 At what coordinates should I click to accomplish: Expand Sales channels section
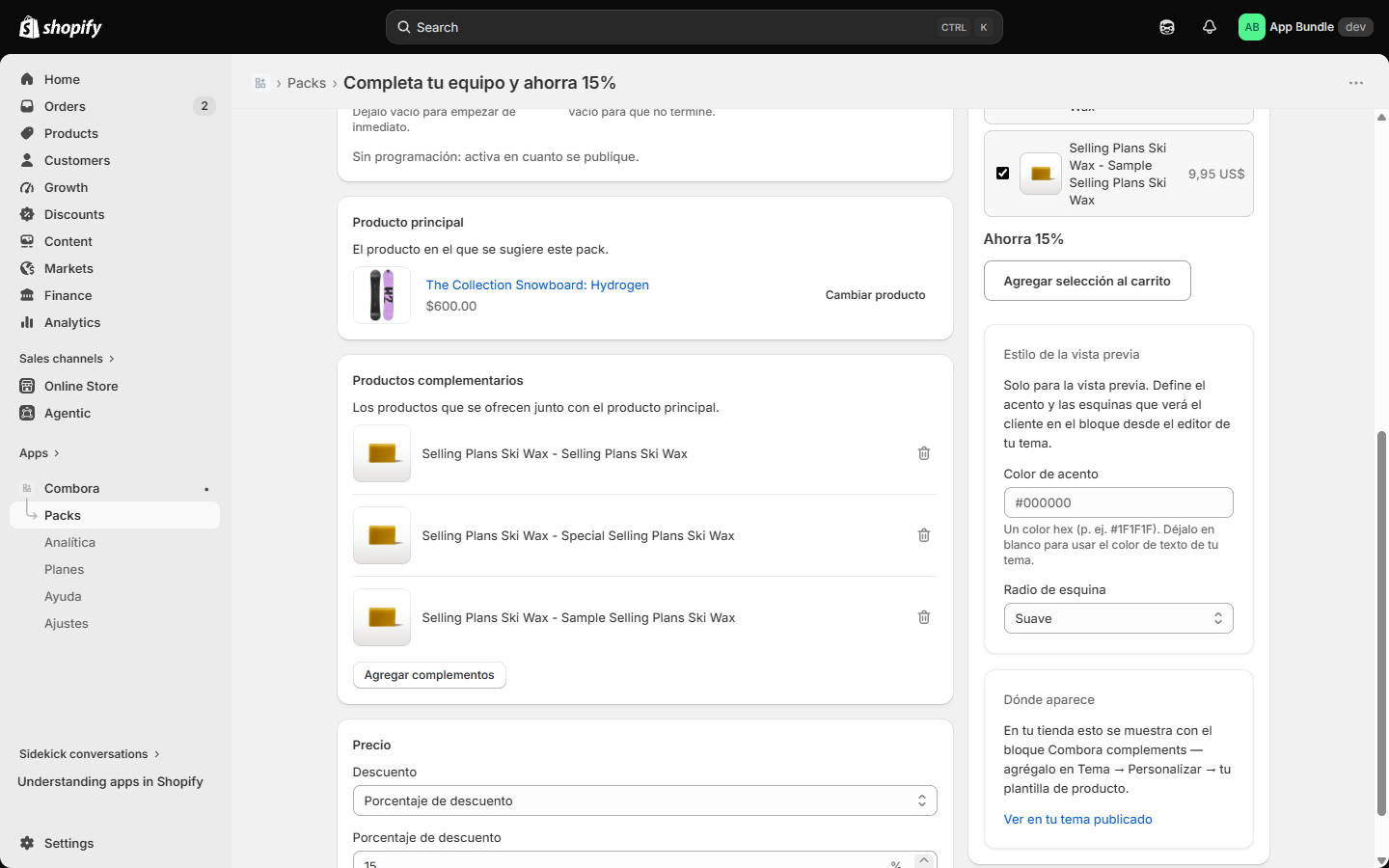click(x=67, y=359)
